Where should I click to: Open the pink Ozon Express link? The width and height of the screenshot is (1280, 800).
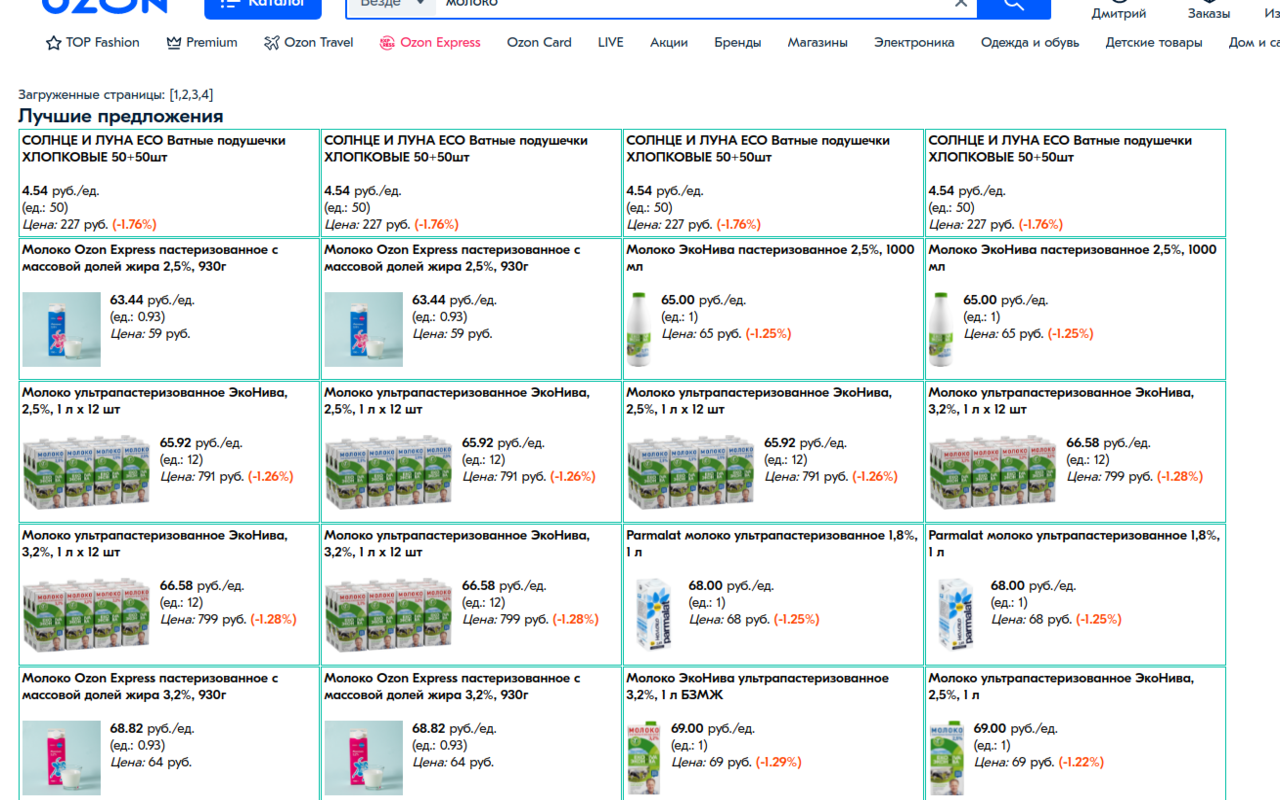point(430,42)
